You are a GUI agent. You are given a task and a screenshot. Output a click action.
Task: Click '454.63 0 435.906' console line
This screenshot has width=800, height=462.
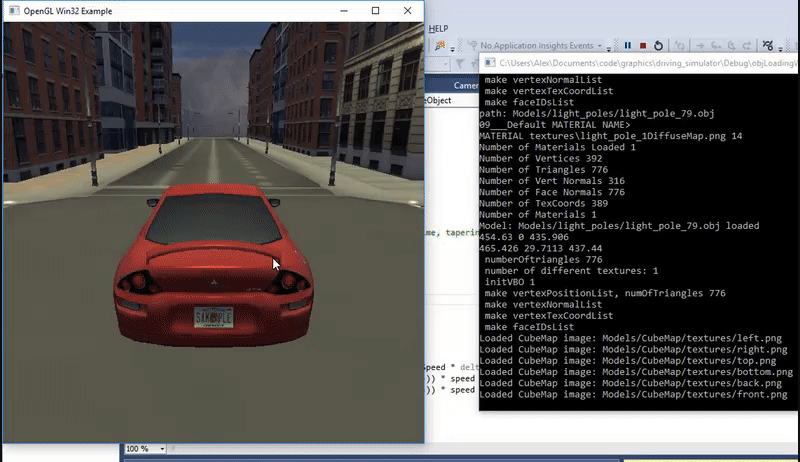coord(524,237)
